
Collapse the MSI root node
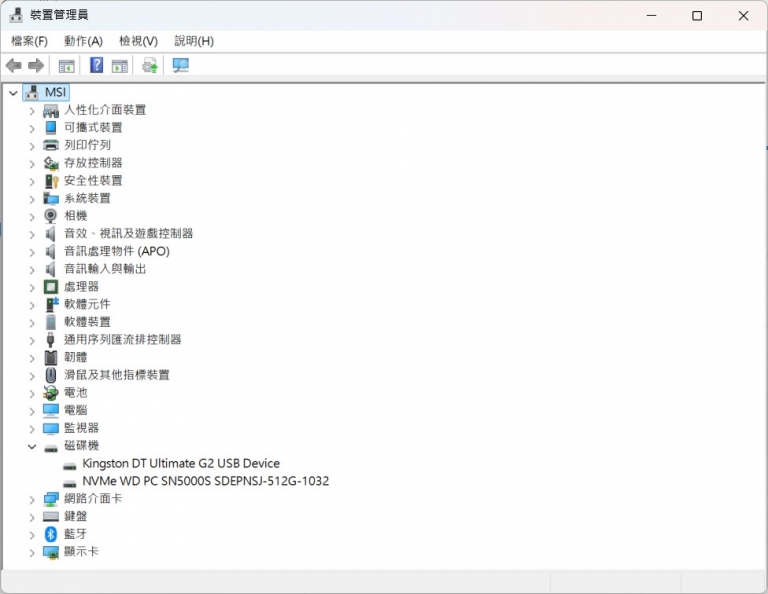click(x=13, y=92)
